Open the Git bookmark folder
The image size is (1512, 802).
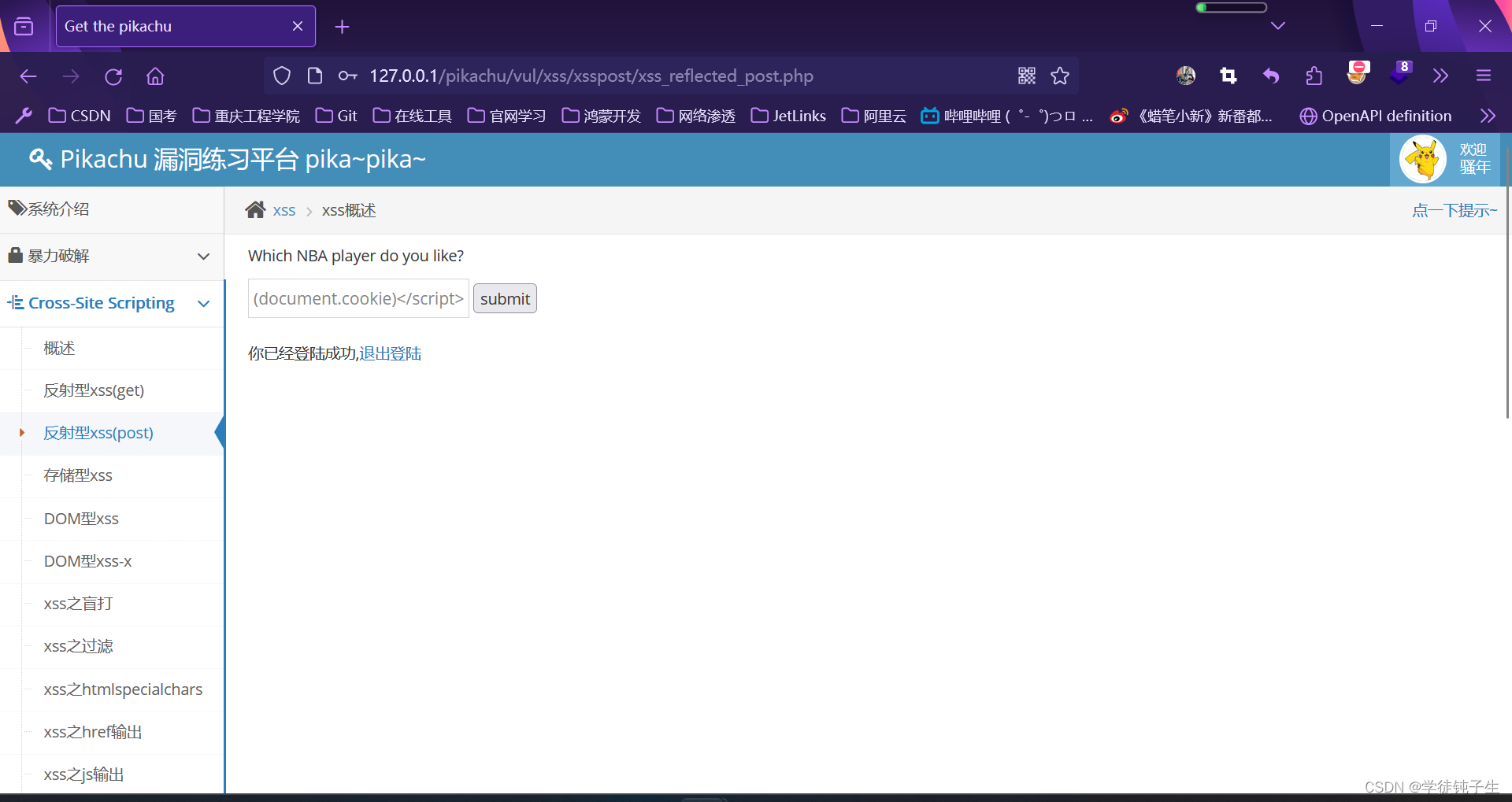pos(336,116)
